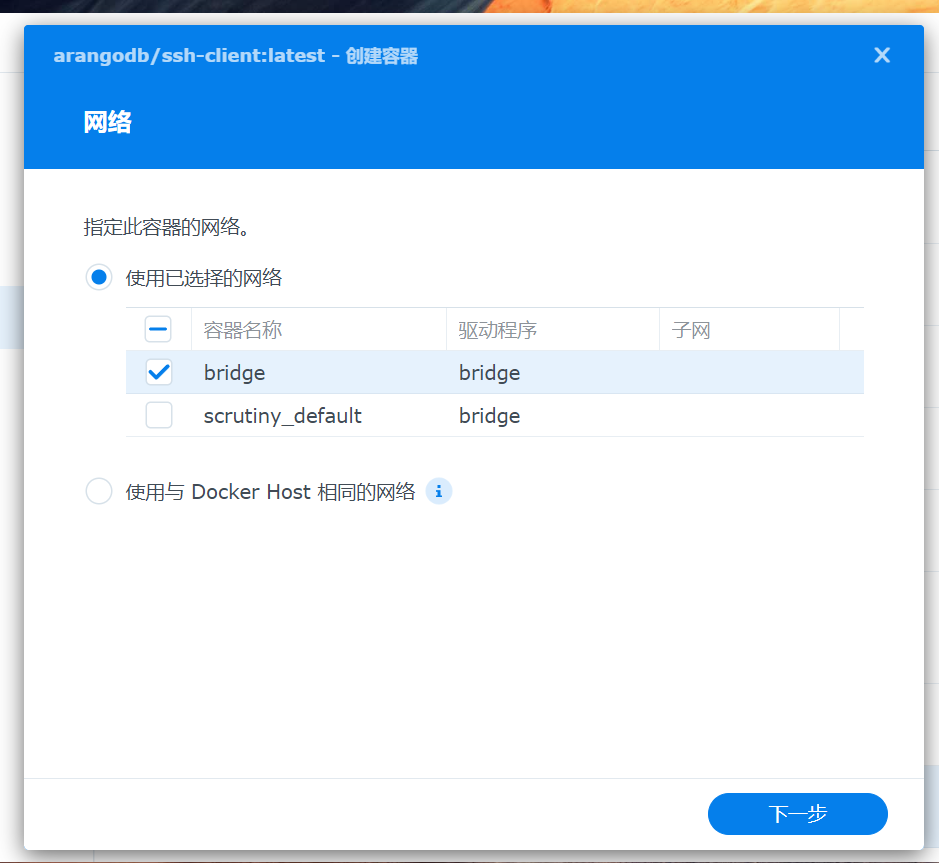Image resolution: width=939 pixels, height=863 pixels.
Task: Select the bridge network name cell
Action: click(235, 373)
